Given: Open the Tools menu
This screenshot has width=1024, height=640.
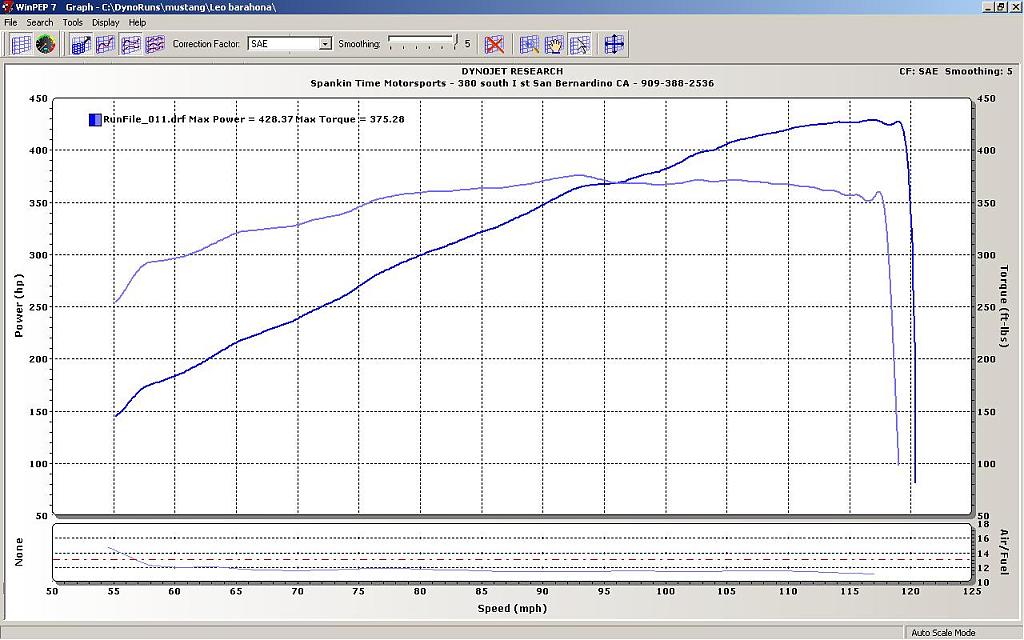Looking at the screenshot, I should click(x=73, y=22).
